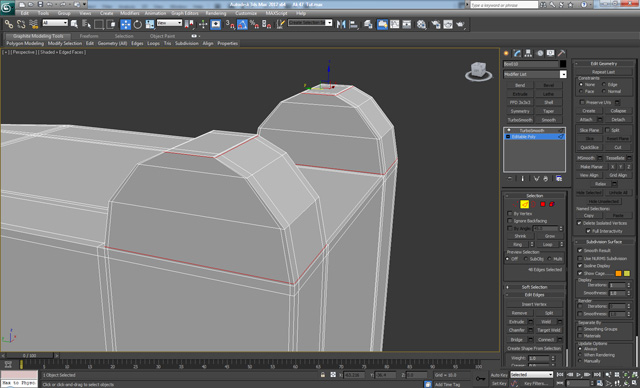Open the Modifiers menu
The height and width of the screenshot is (388, 640).
[x=129, y=13]
